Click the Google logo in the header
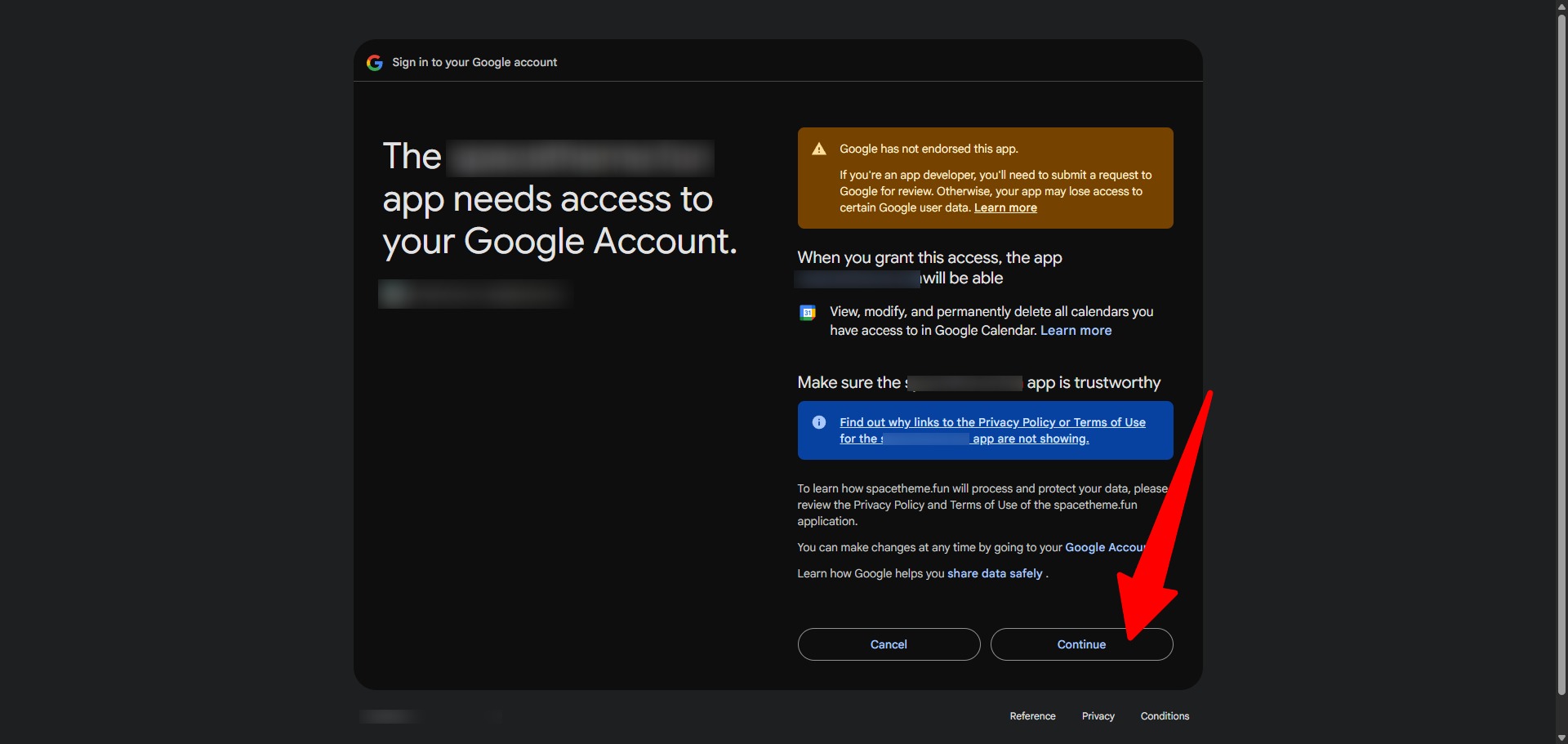 pyautogui.click(x=375, y=63)
